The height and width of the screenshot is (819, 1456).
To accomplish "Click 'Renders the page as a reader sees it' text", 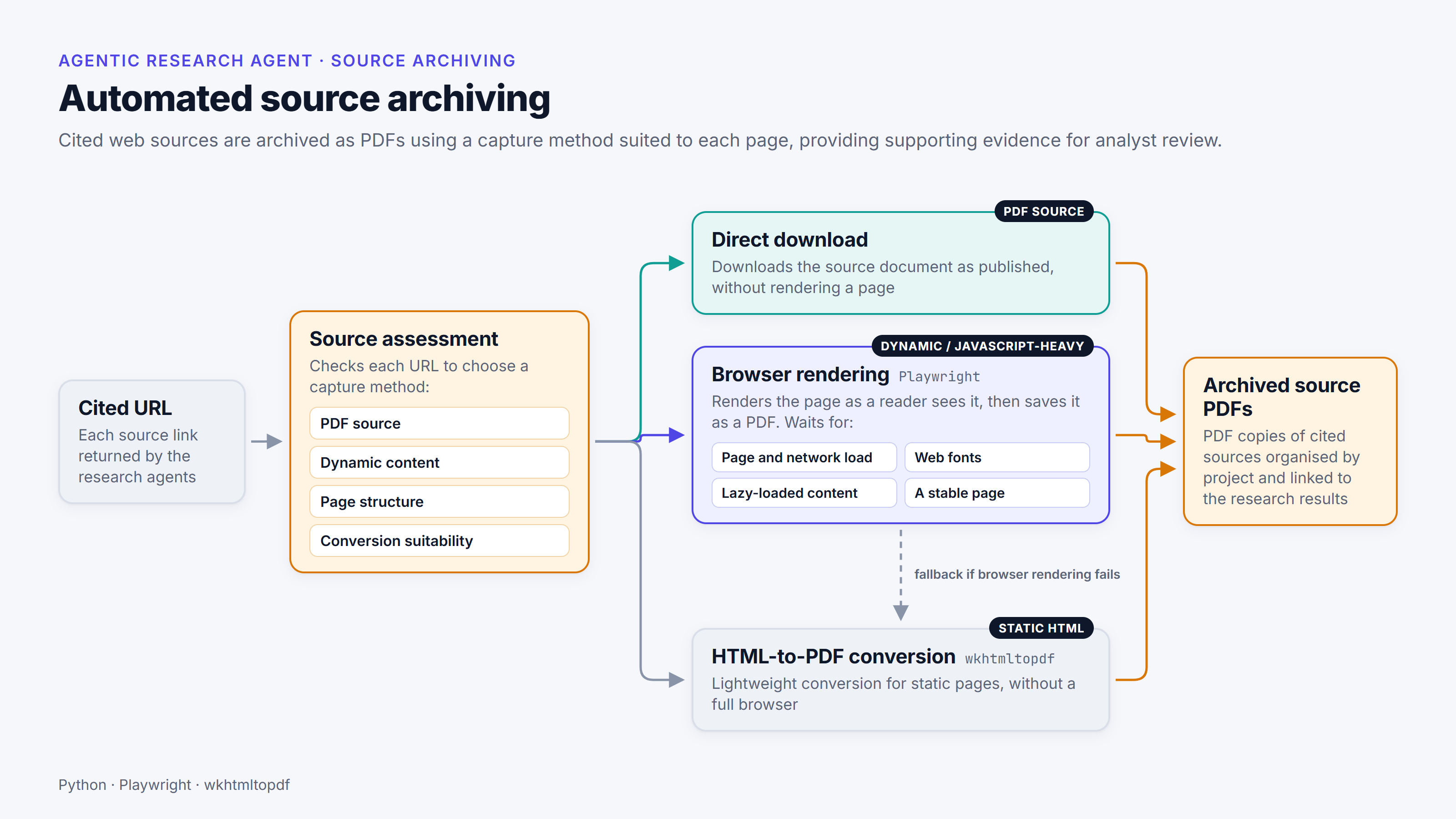I will pyautogui.click(x=895, y=411).
